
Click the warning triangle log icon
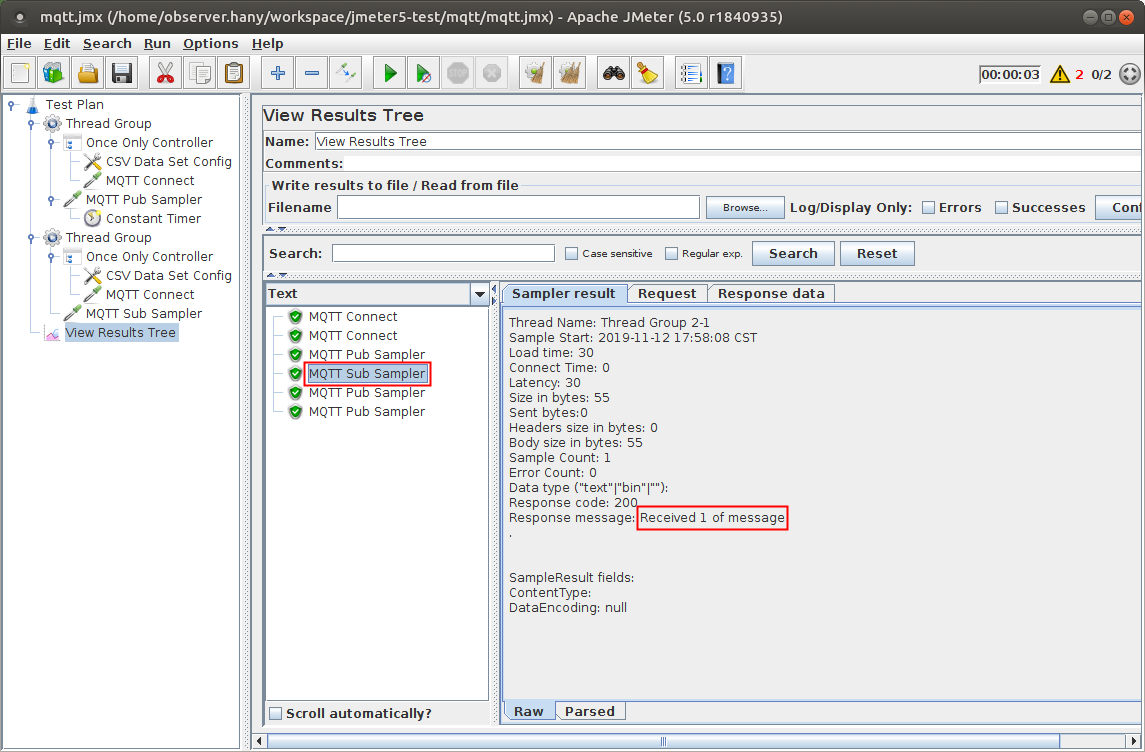[x=1060, y=74]
